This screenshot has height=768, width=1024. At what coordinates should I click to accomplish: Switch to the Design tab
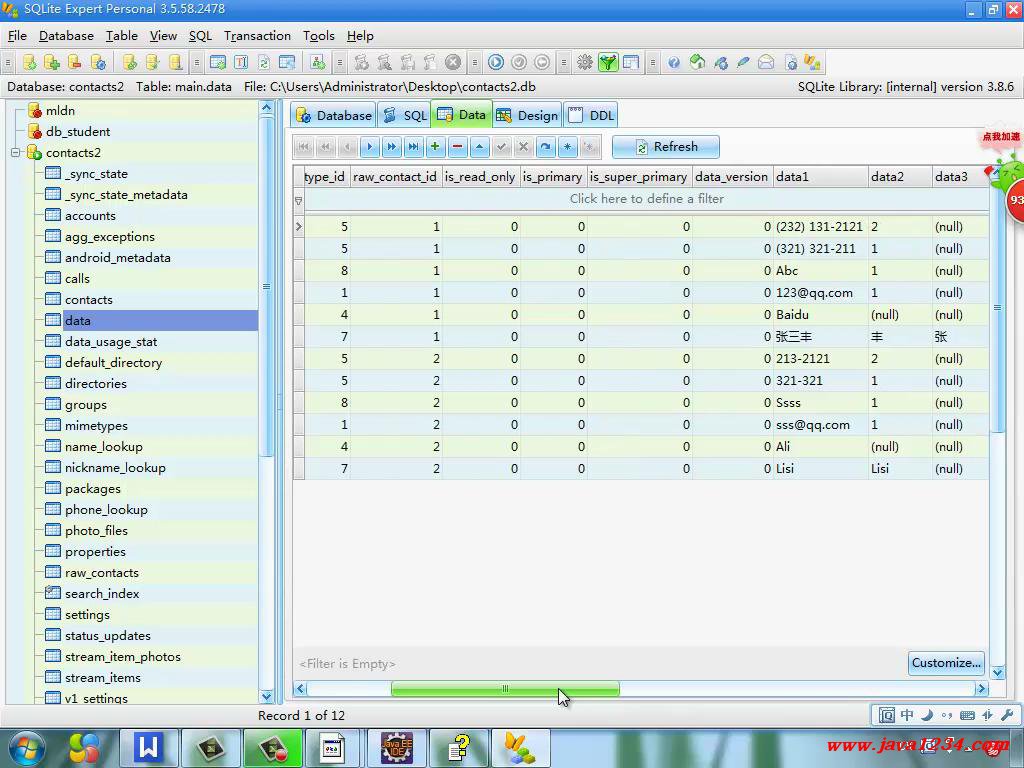tap(527, 115)
